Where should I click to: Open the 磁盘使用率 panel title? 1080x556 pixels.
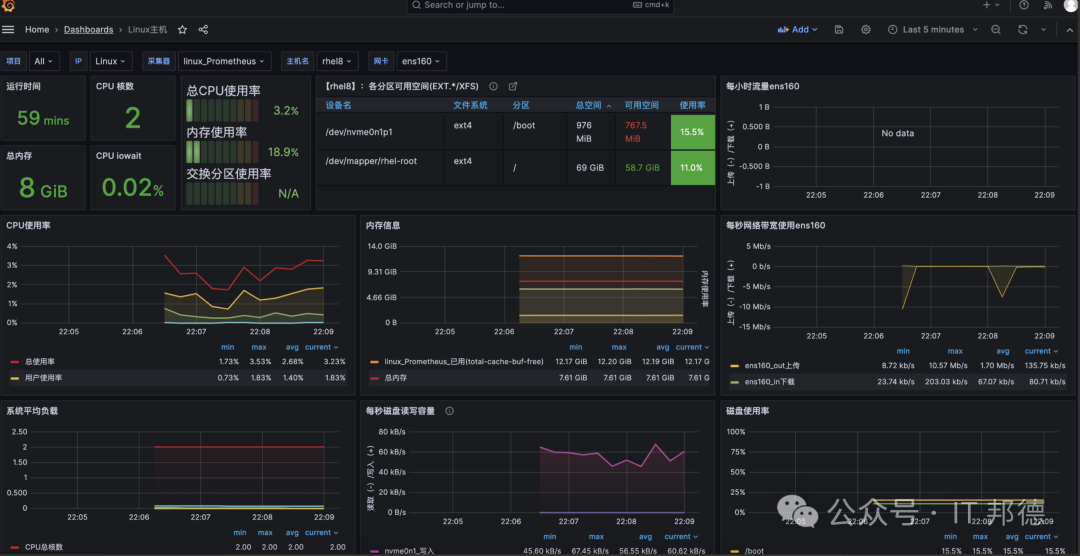[748, 411]
